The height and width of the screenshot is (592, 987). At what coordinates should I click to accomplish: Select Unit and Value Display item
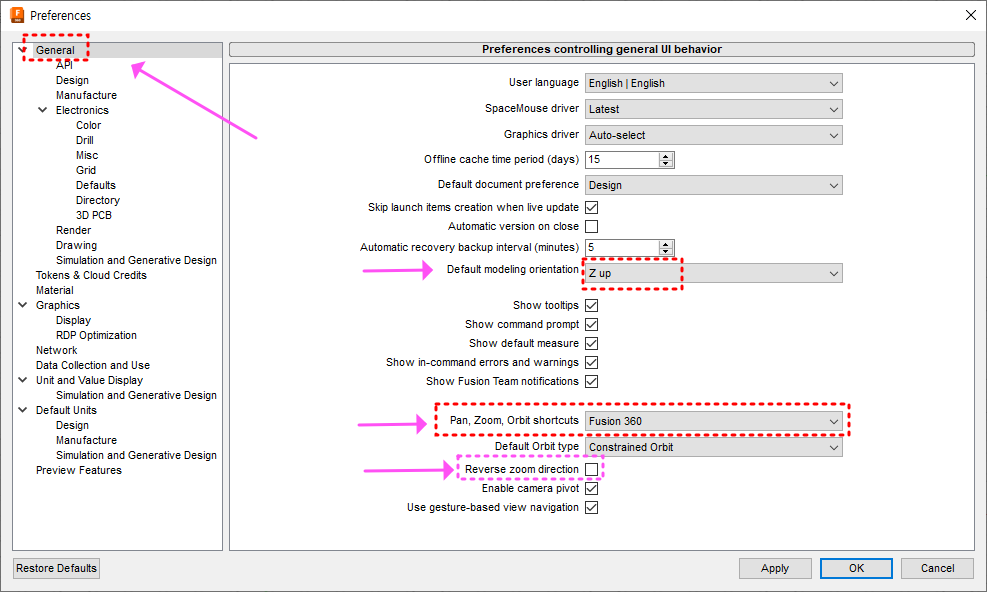coord(89,380)
